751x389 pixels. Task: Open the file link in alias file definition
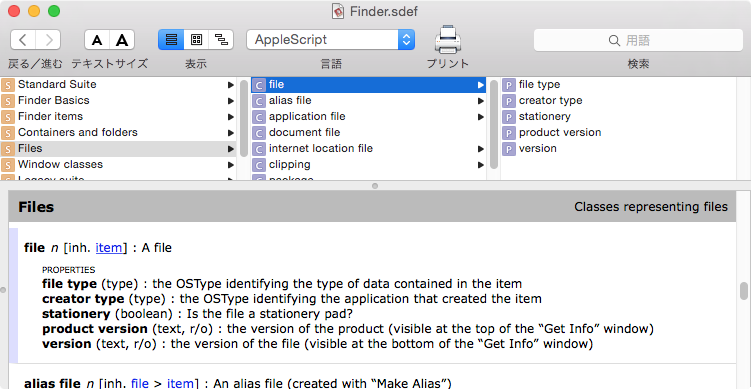pos(140,383)
